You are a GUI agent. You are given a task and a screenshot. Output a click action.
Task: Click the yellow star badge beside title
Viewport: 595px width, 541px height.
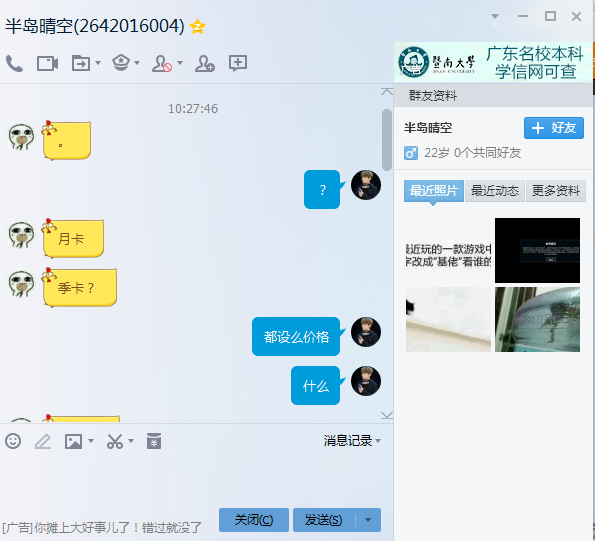(x=197, y=27)
